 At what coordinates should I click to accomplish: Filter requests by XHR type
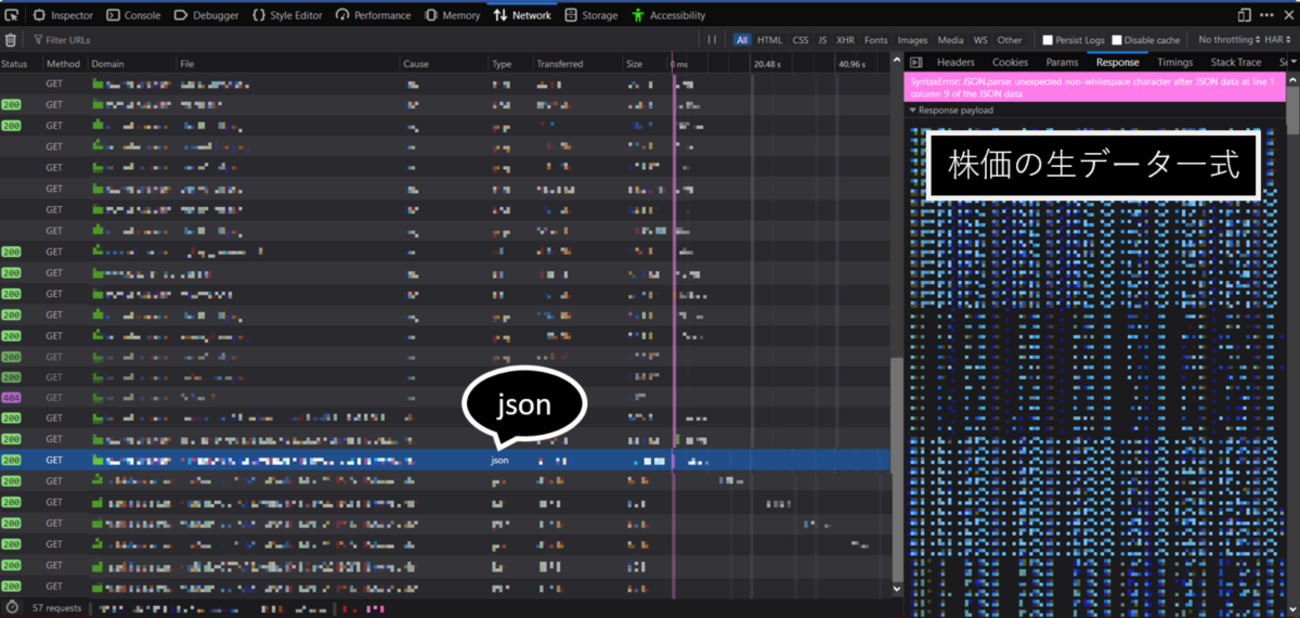(845, 40)
